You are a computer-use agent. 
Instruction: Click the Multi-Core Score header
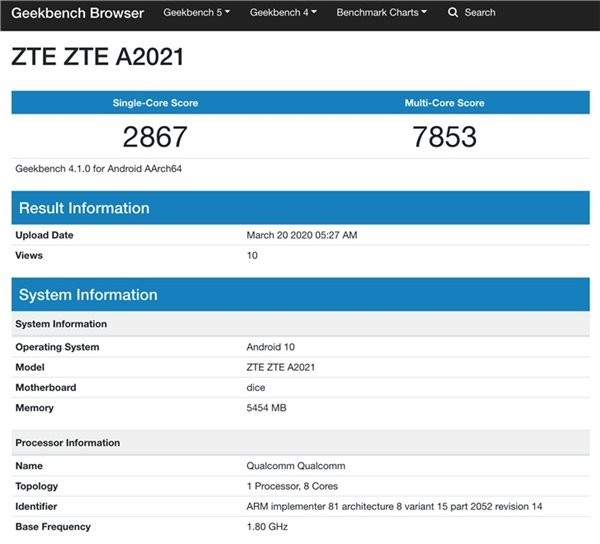pos(444,103)
